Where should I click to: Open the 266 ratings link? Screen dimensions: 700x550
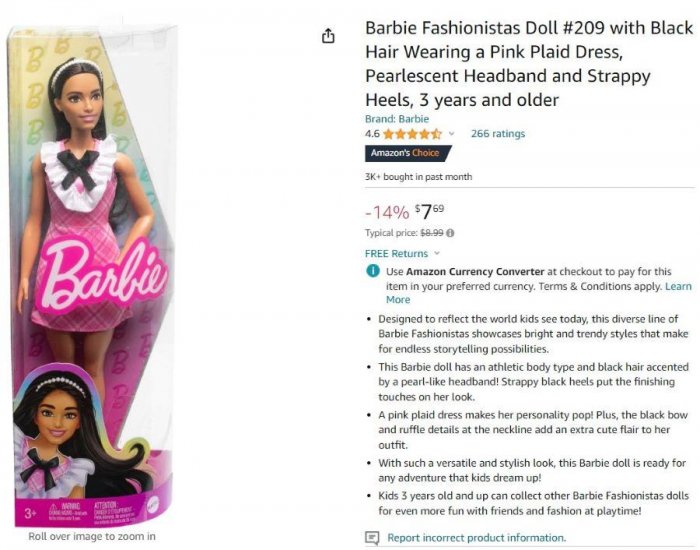pyautogui.click(x=498, y=133)
